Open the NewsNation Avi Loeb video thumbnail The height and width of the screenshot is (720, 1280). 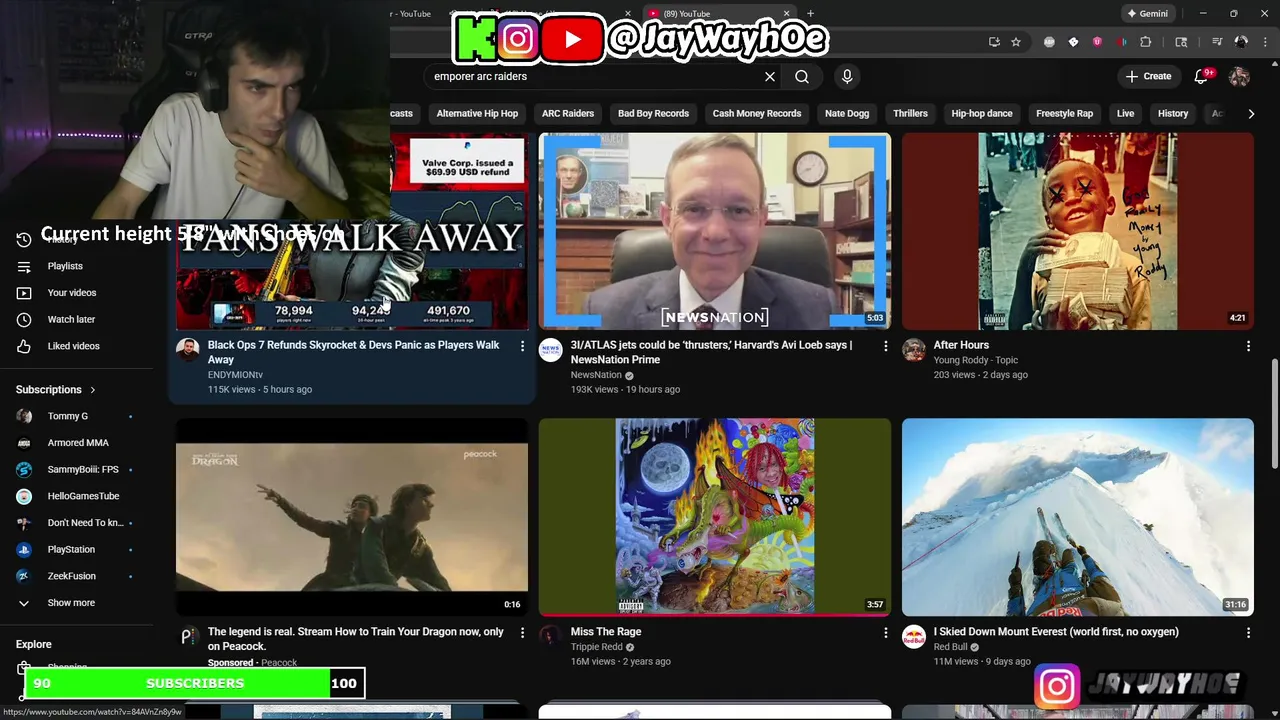(x=714, y=231)
